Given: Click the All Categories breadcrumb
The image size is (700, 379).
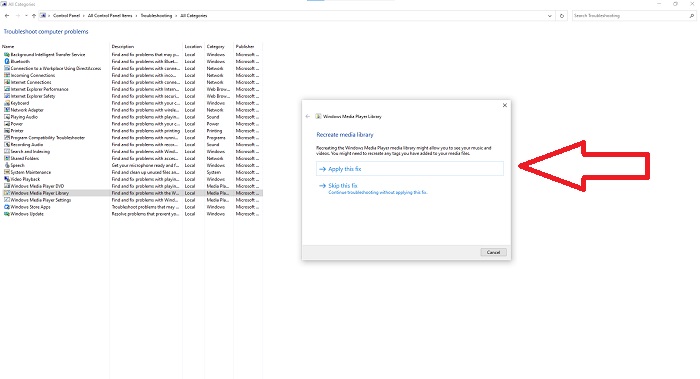Looking at the screenshot, I should click(x=194, y=16).
